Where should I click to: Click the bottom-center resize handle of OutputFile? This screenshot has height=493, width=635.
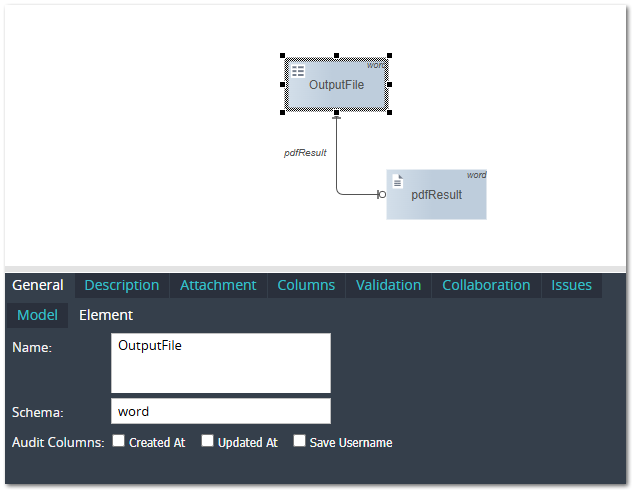tap(336, 112)
